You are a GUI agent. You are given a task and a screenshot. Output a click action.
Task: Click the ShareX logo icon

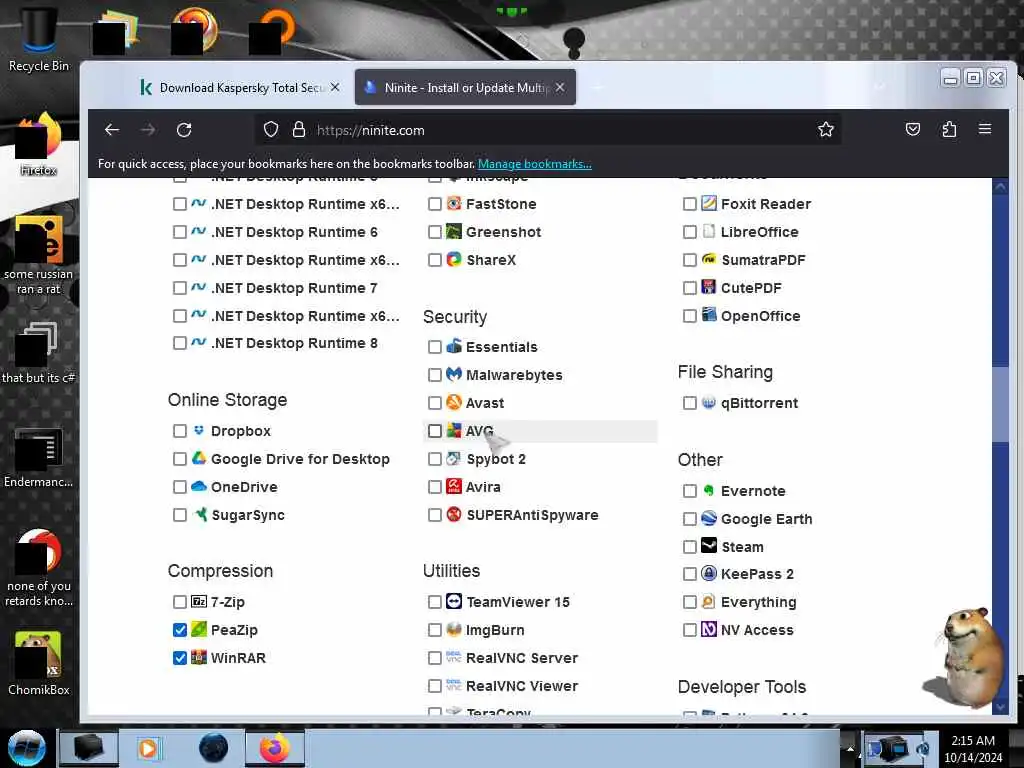[454, 259]
